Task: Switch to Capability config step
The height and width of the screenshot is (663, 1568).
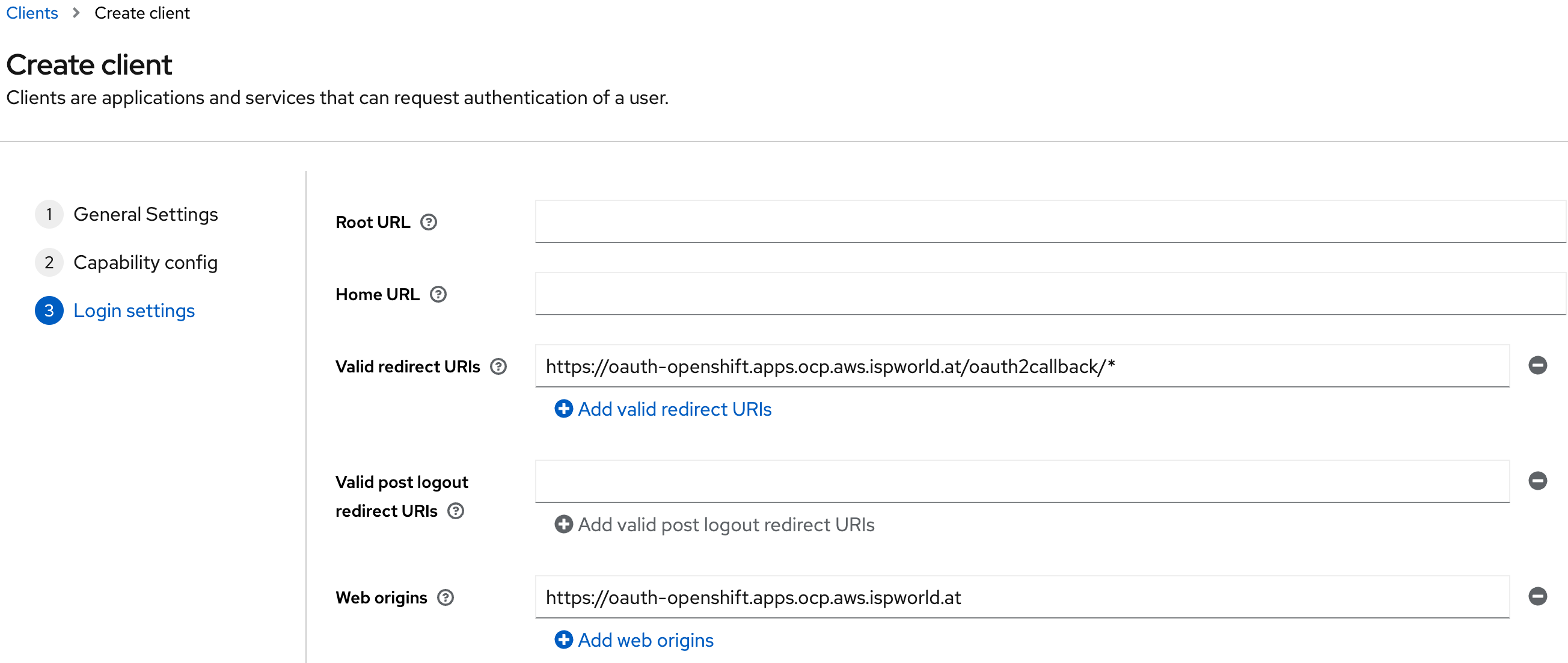Action: coord(145,263)
